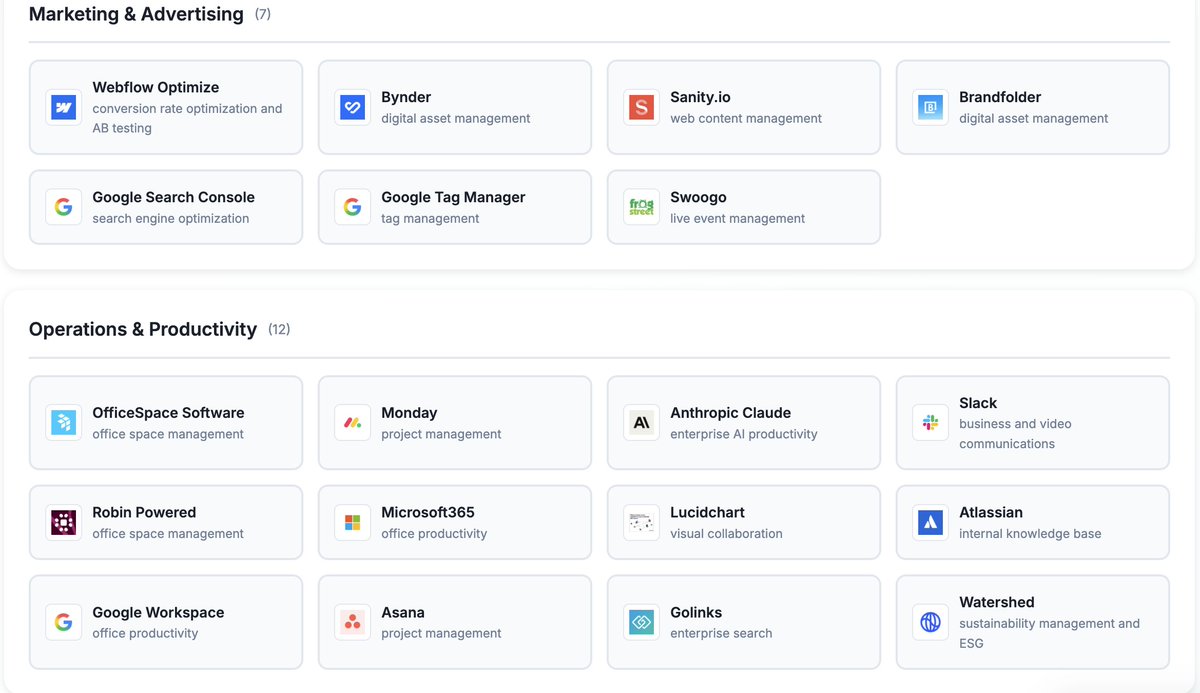The image size is (1200, 693).
Task: Click the Asana logo icon
Action: click(353, 622)
